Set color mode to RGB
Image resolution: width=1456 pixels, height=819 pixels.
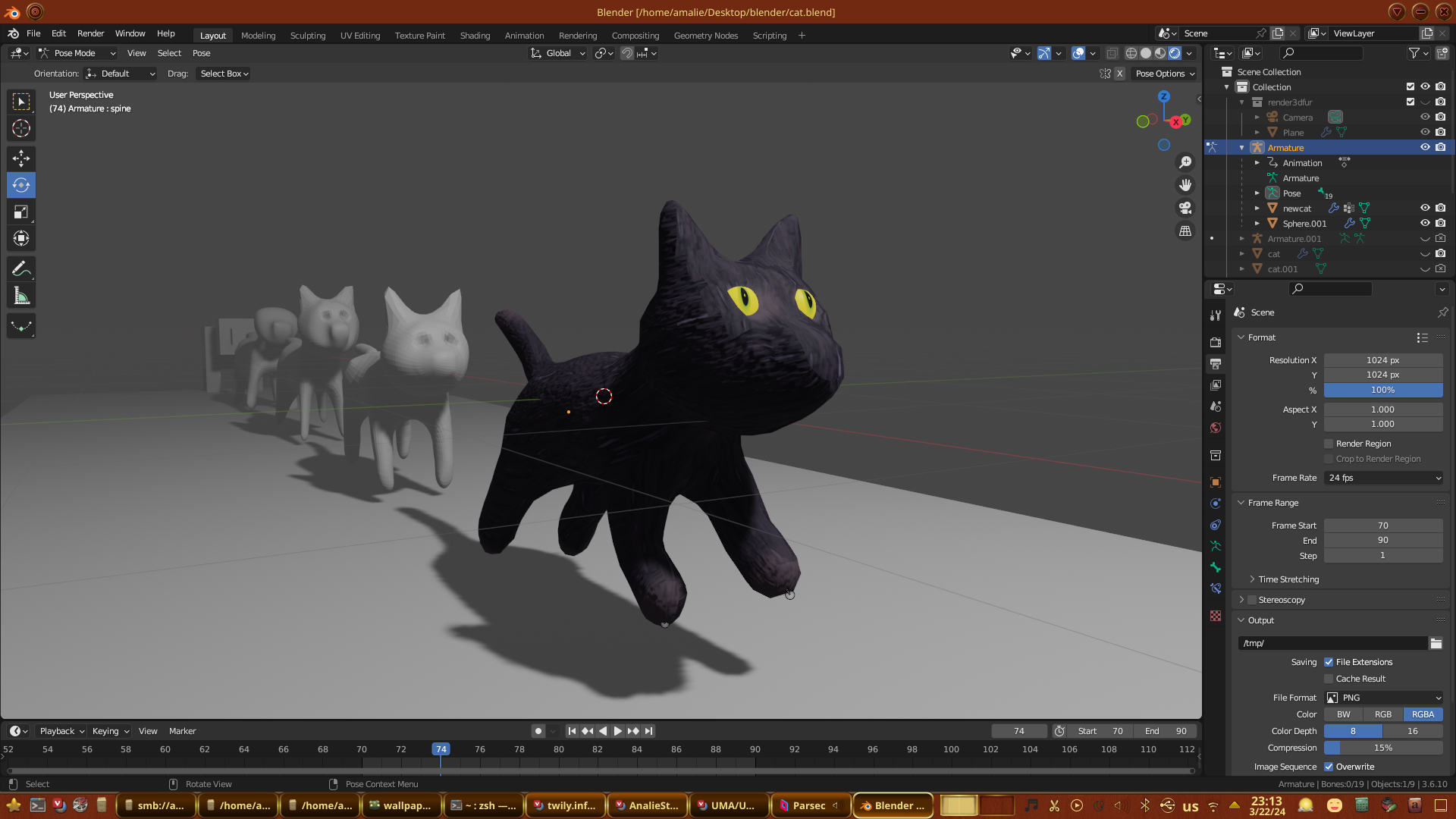coord(1383,714)
